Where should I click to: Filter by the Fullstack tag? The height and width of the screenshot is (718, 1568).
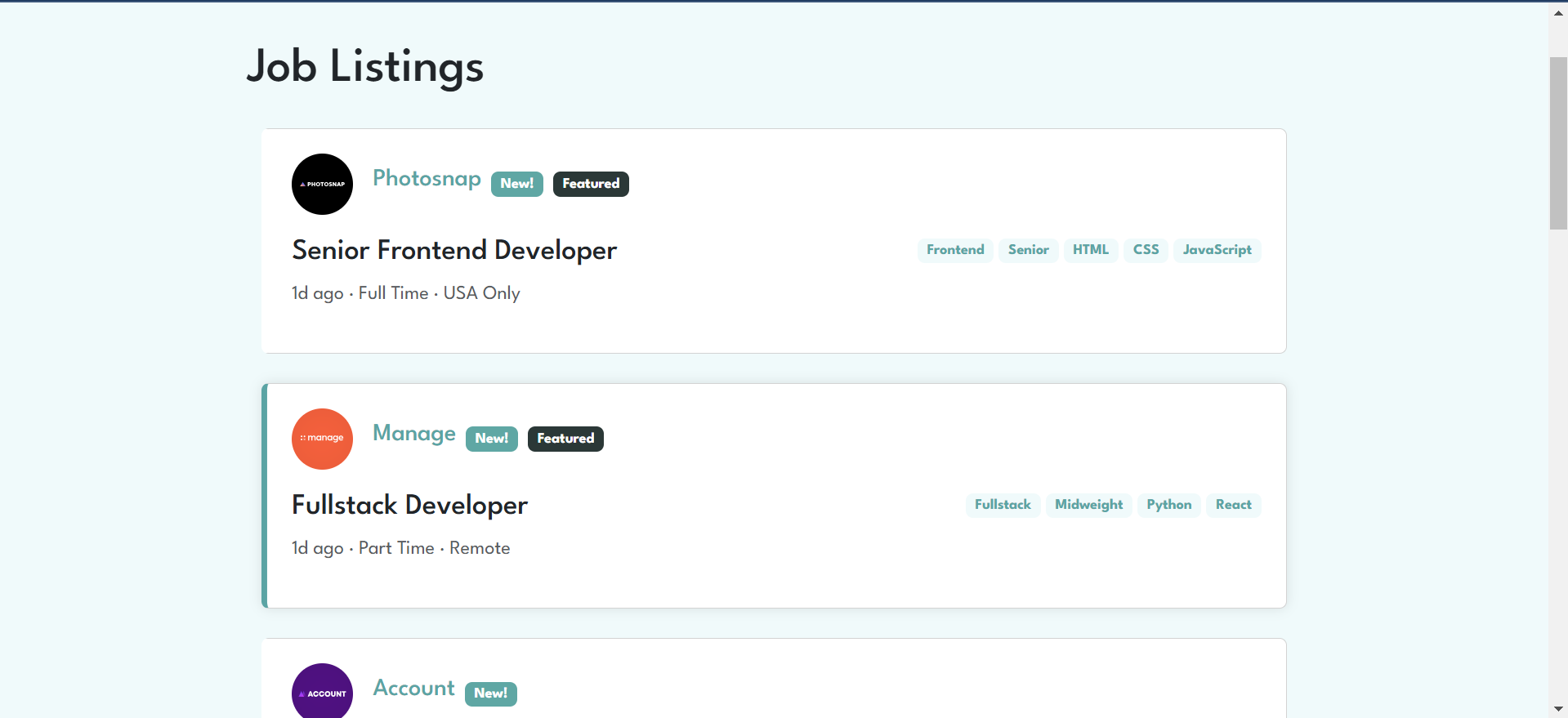(1003, 505)
